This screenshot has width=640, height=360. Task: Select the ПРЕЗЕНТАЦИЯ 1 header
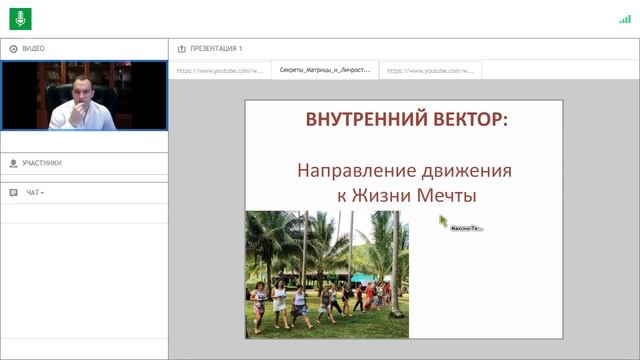(x=216, y=49)
